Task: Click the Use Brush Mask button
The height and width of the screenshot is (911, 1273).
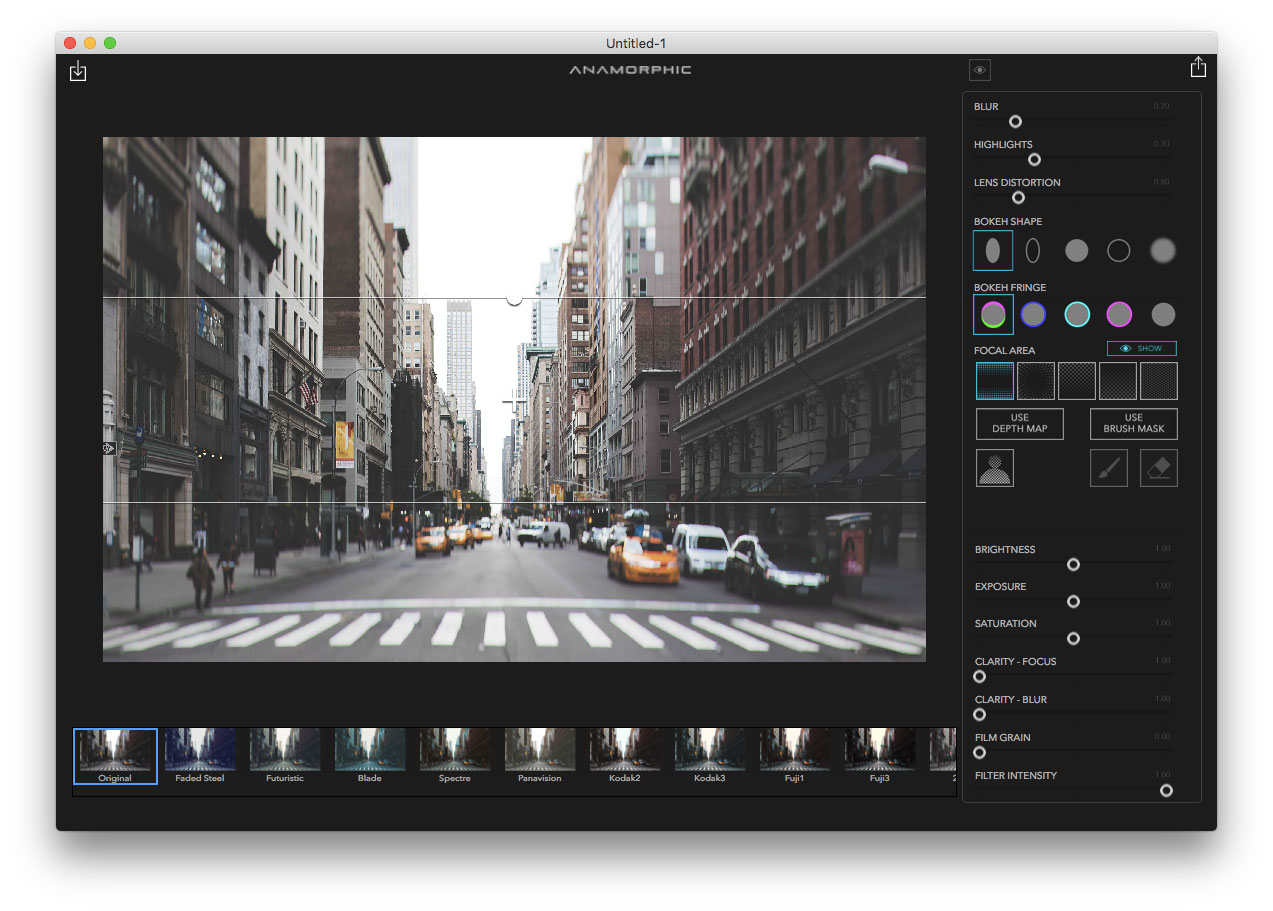Action: [1133, 423]
